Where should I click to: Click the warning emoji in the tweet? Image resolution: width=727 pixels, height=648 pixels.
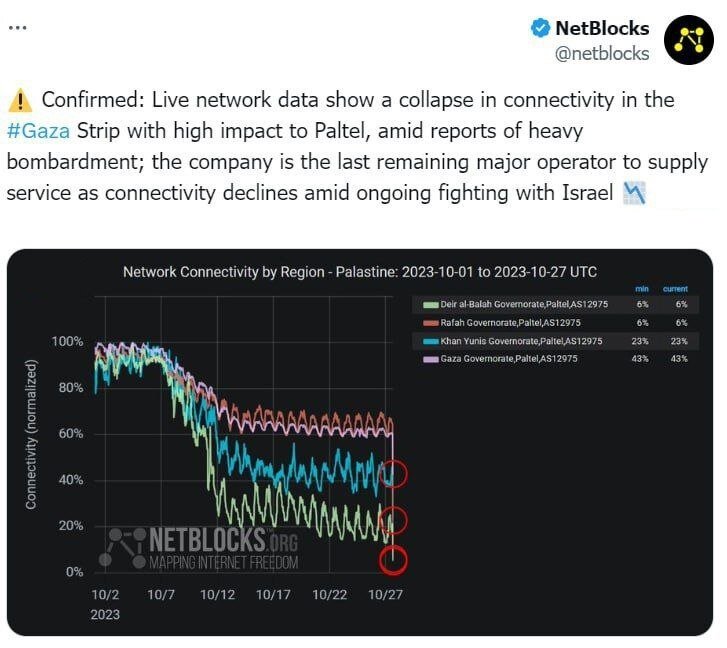20,101
